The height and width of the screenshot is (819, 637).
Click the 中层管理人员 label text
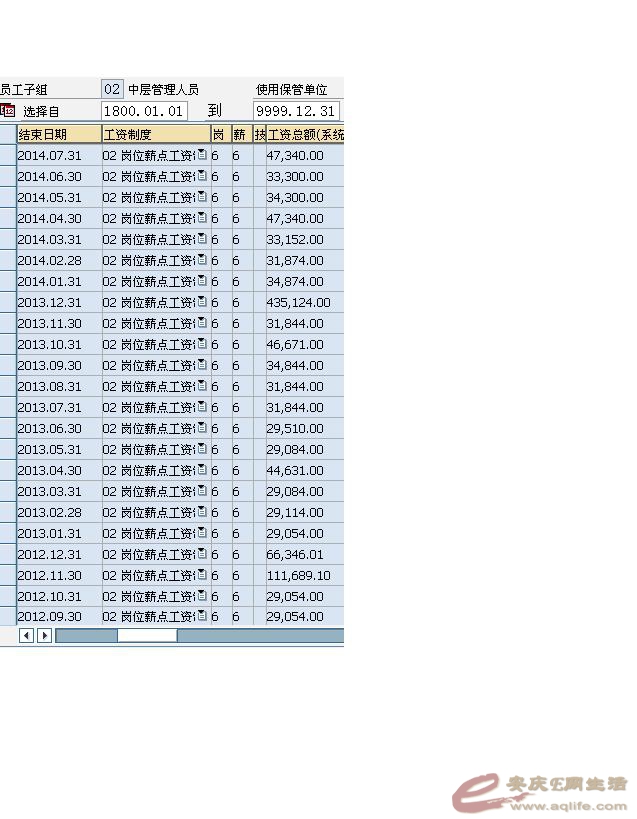pyautogui.click(x=163, y=90)
